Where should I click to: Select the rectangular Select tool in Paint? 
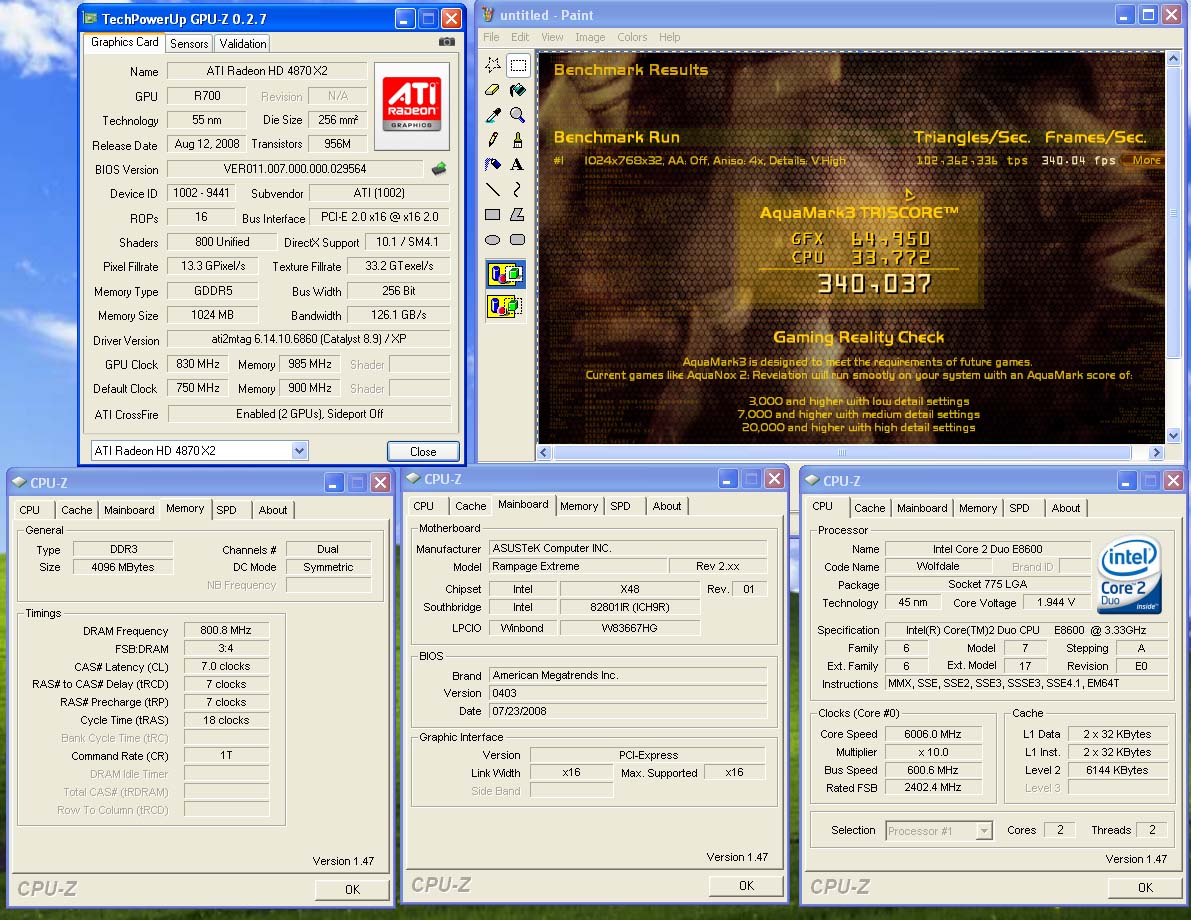[518, 65]
